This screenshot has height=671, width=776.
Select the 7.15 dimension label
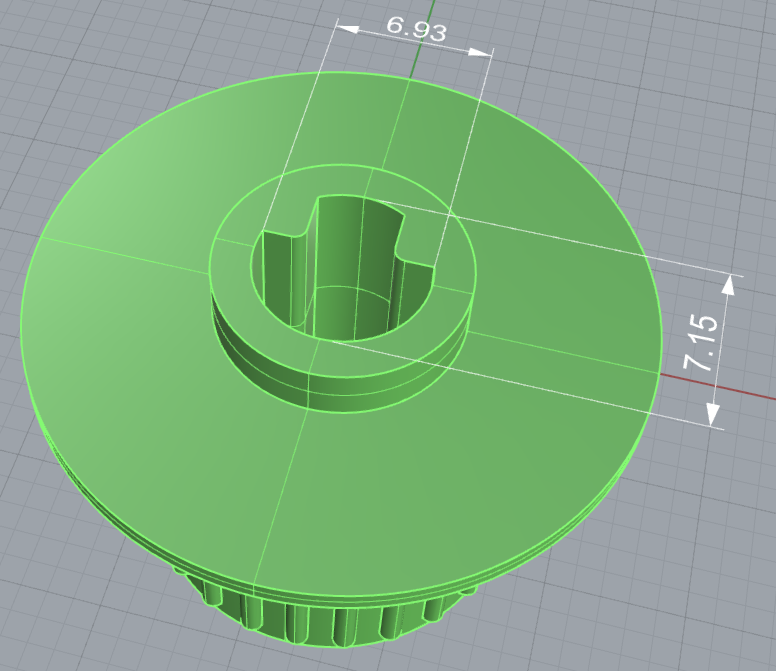click(700, 342)
